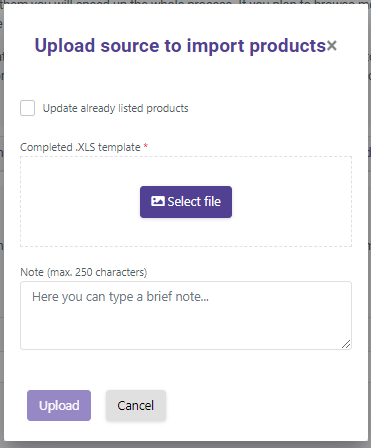The image size is (371, 448).
Task: Cancel the product import dialog
Action: coord(136,405)
